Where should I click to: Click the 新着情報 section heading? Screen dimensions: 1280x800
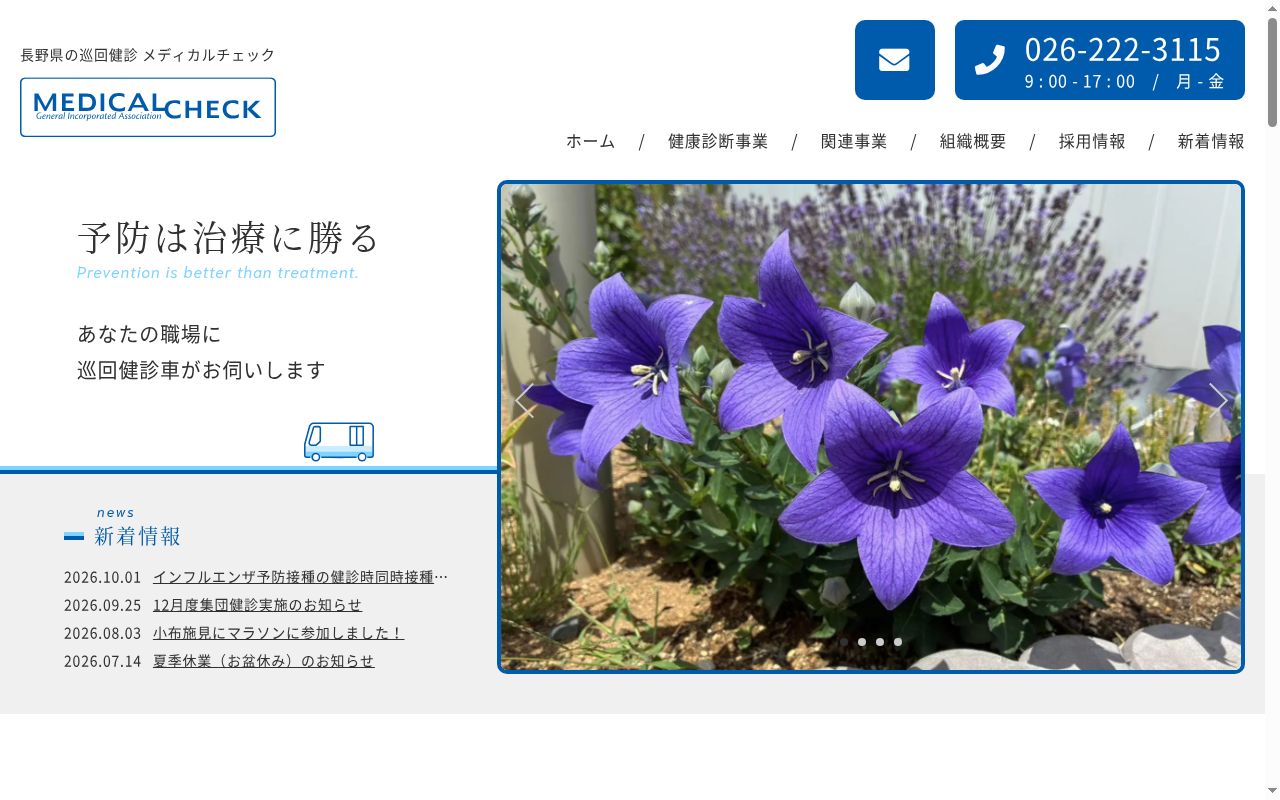pos(138,536)
